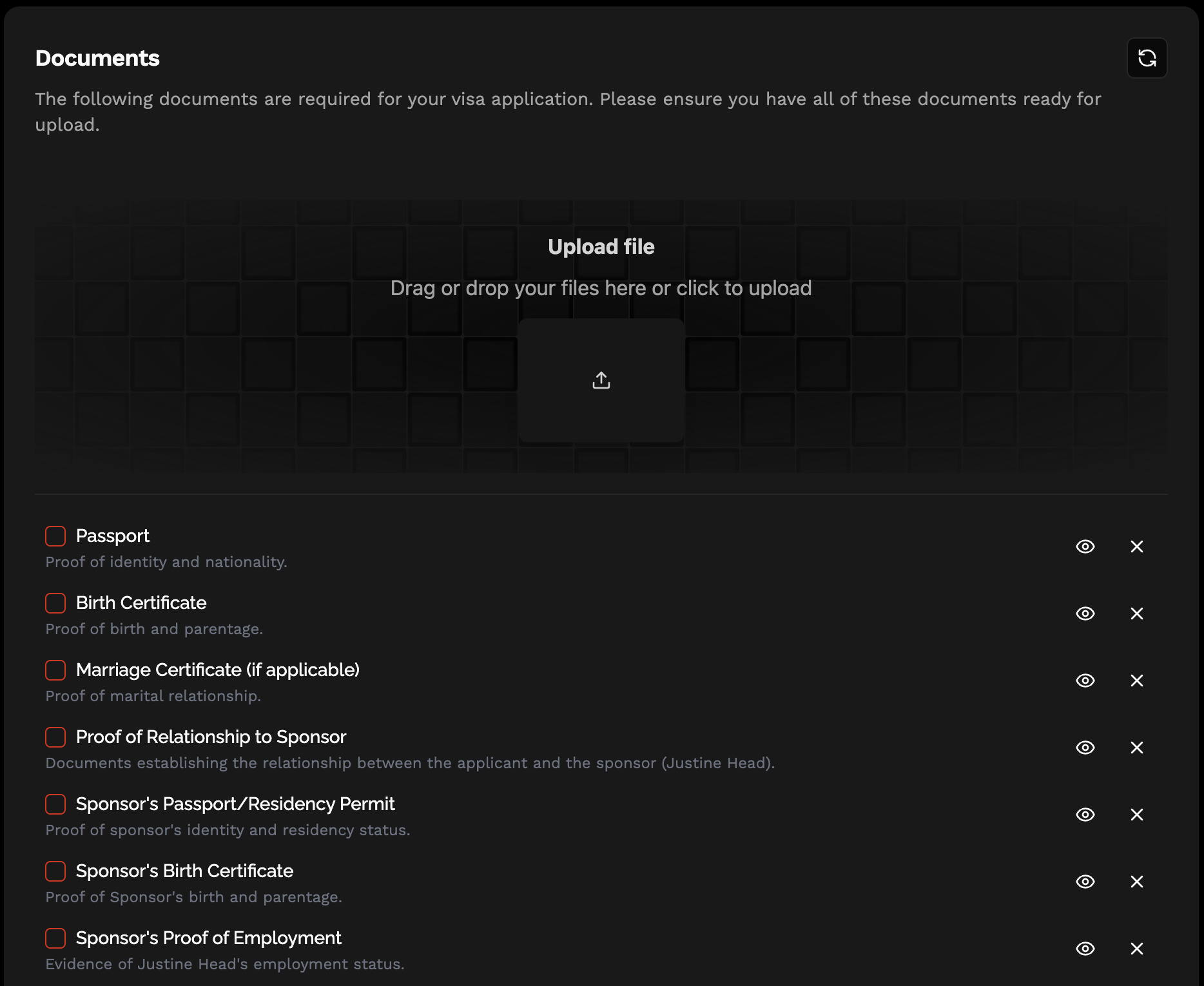View Sponsor's Birth Certificate via eye icon
Viewport: 1204px width, 986px height.
pyautogui.click(x=1085, y=882)
